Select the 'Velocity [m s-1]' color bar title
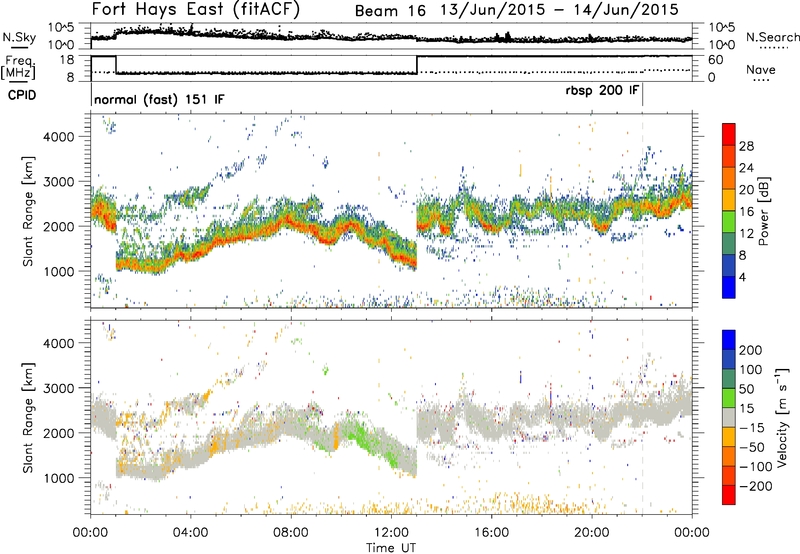 pos(781,417)
